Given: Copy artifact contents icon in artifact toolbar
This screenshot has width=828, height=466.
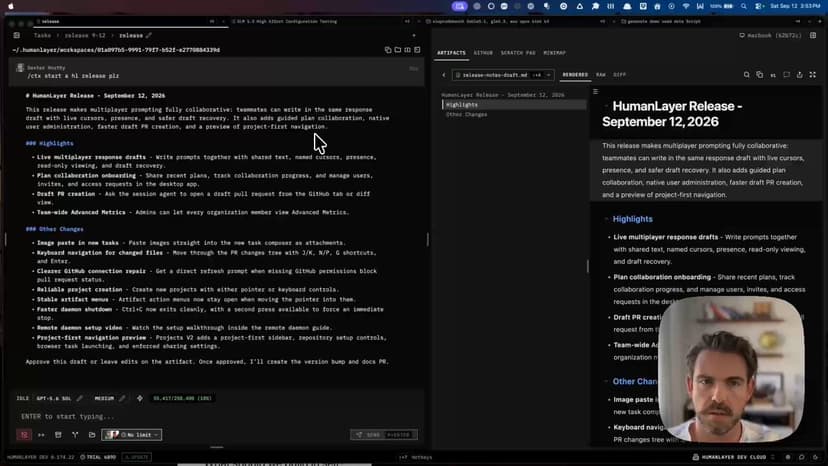Looking at the screenshot, I should coord(759,75).
